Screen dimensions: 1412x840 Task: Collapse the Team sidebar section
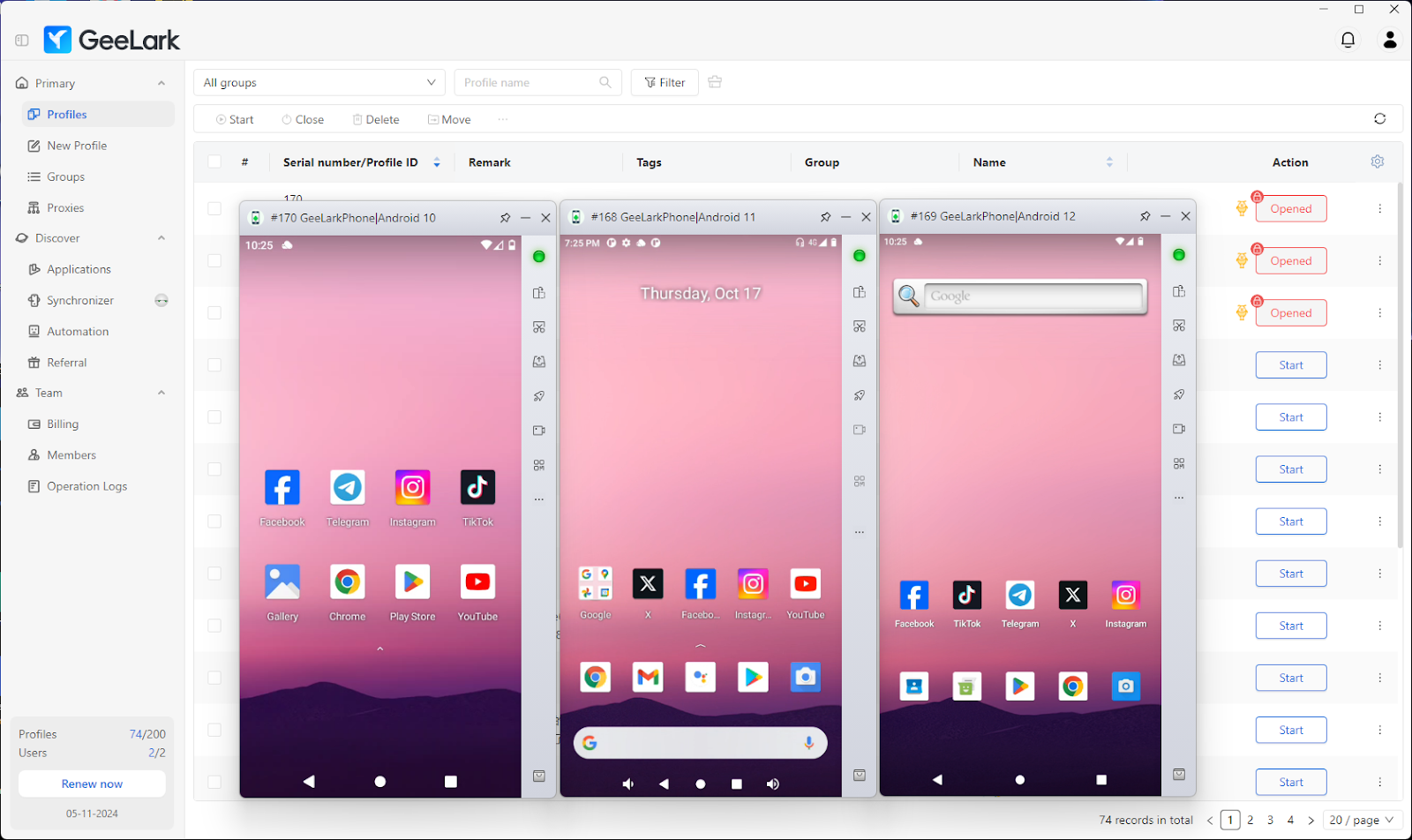(161, 393)
